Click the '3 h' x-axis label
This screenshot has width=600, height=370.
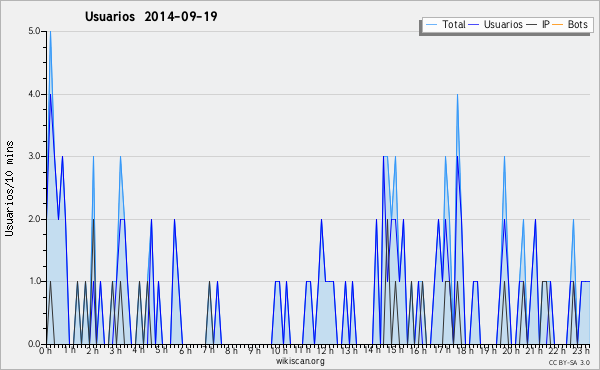tap(115, 351)
